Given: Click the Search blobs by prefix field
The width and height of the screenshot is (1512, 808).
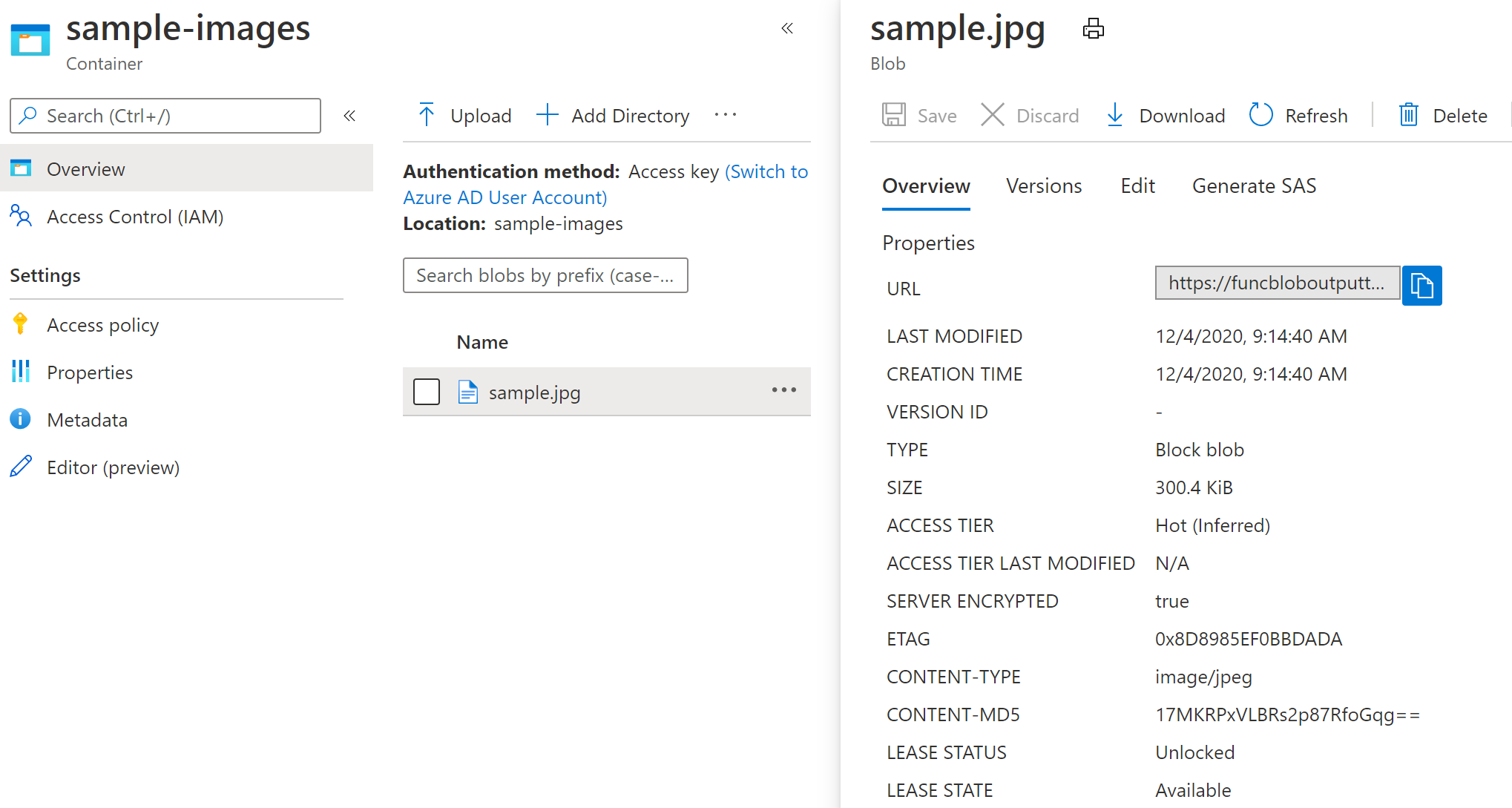Looking at the screenshot, I should click(x=545, y=275).
